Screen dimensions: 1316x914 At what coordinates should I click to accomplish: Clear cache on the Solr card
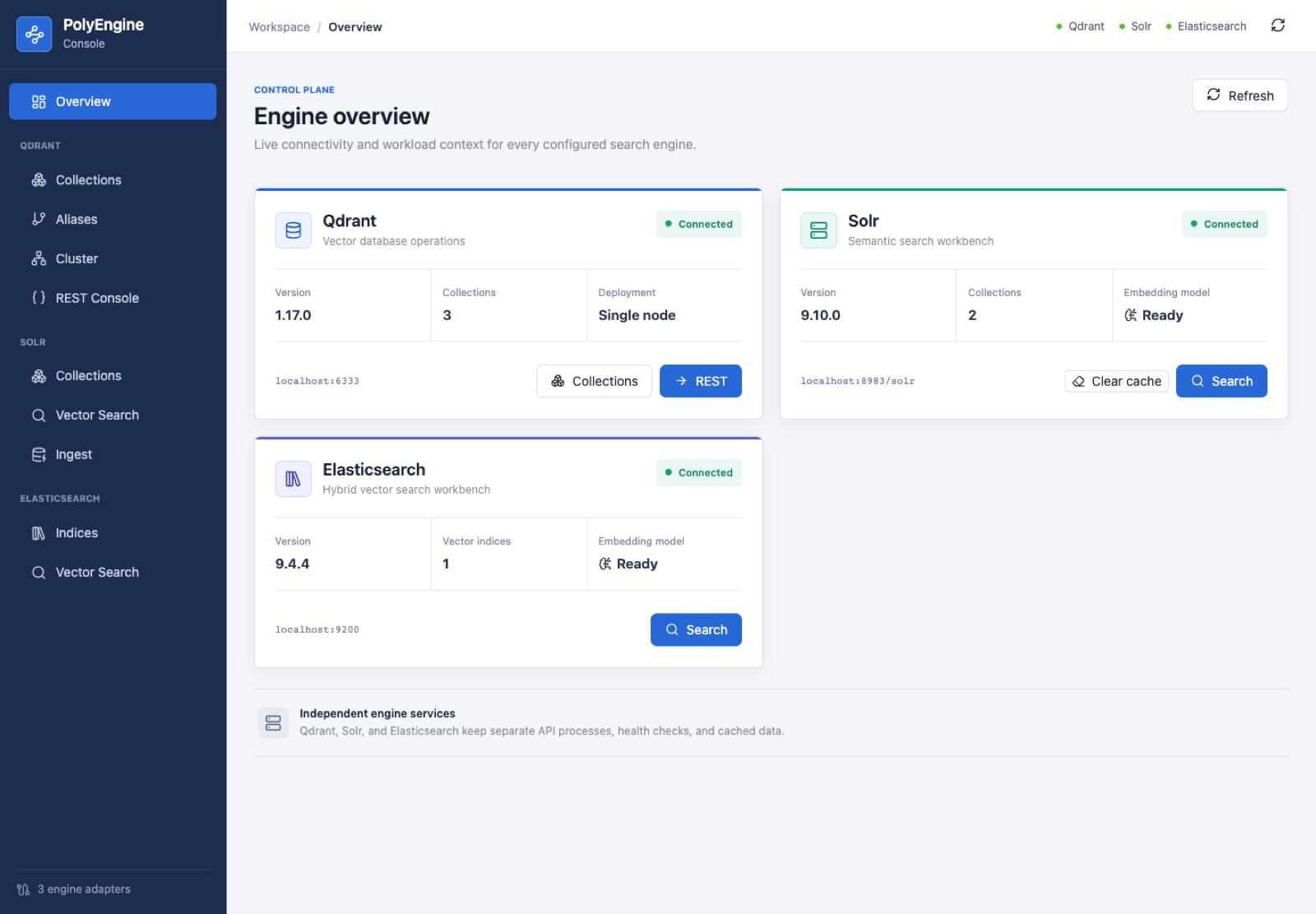click(1117, 381)
